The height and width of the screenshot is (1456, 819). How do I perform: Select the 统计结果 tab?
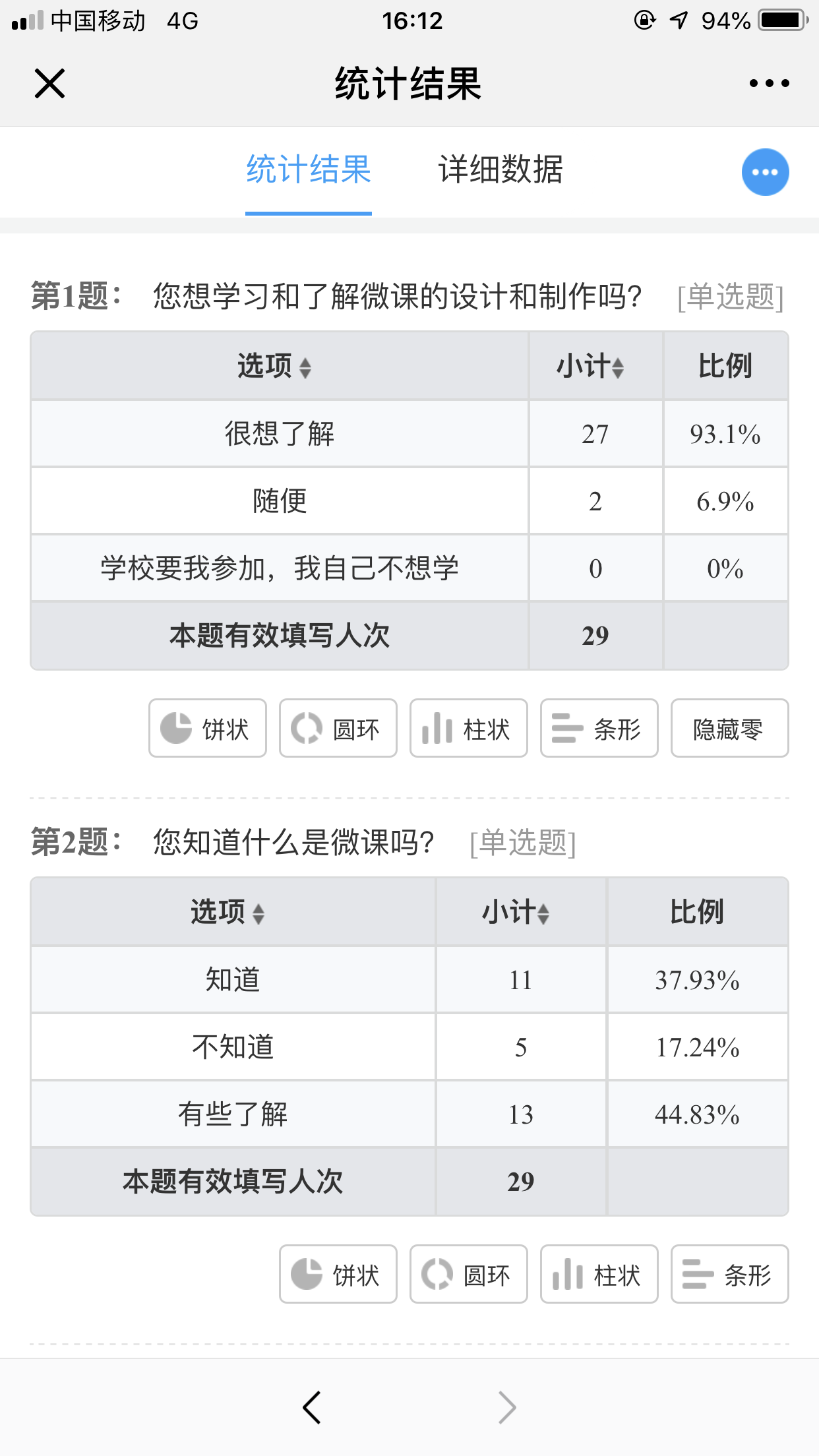coord(309,169)
